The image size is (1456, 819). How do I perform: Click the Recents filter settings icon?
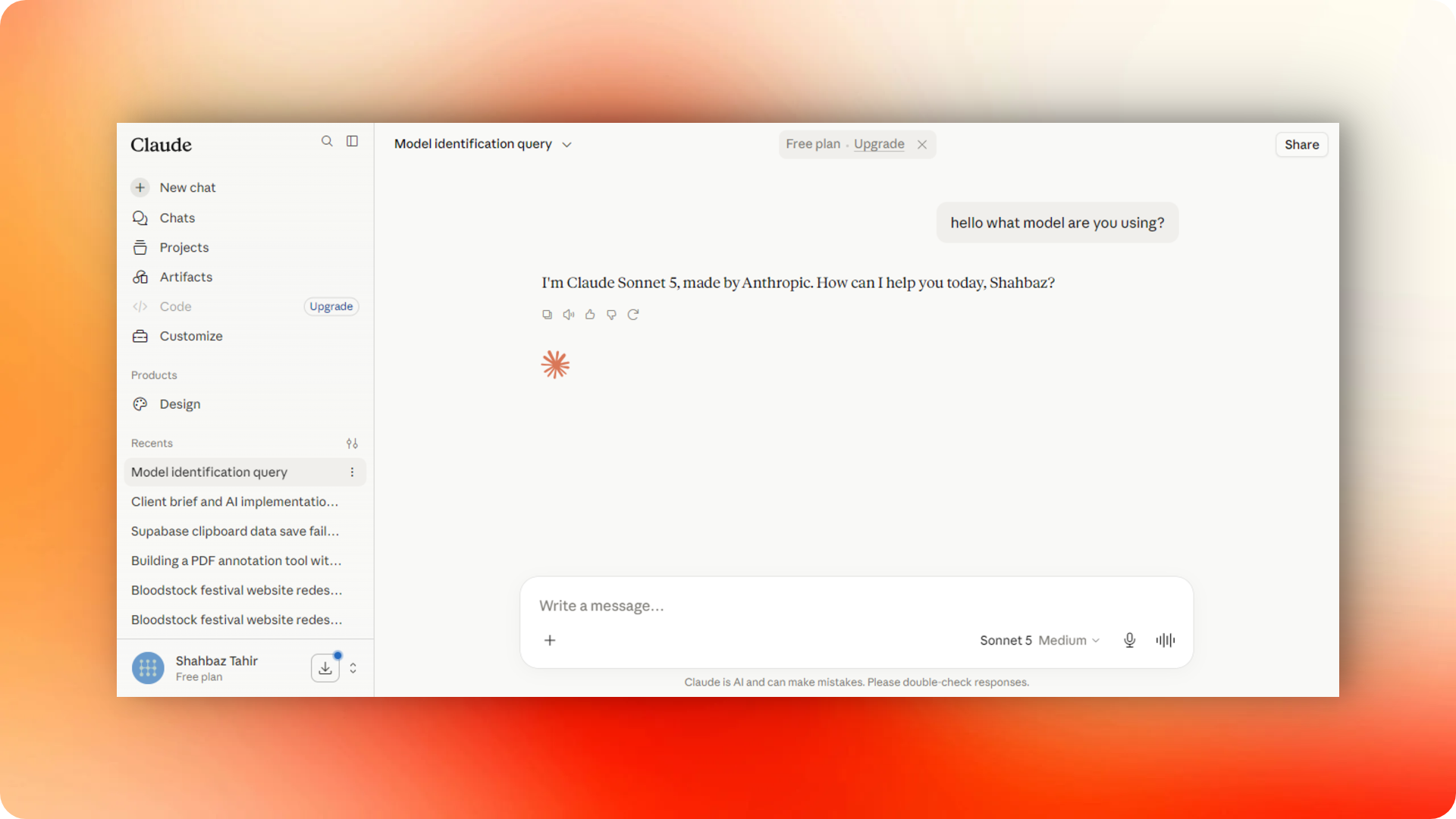tap(352, 444)
